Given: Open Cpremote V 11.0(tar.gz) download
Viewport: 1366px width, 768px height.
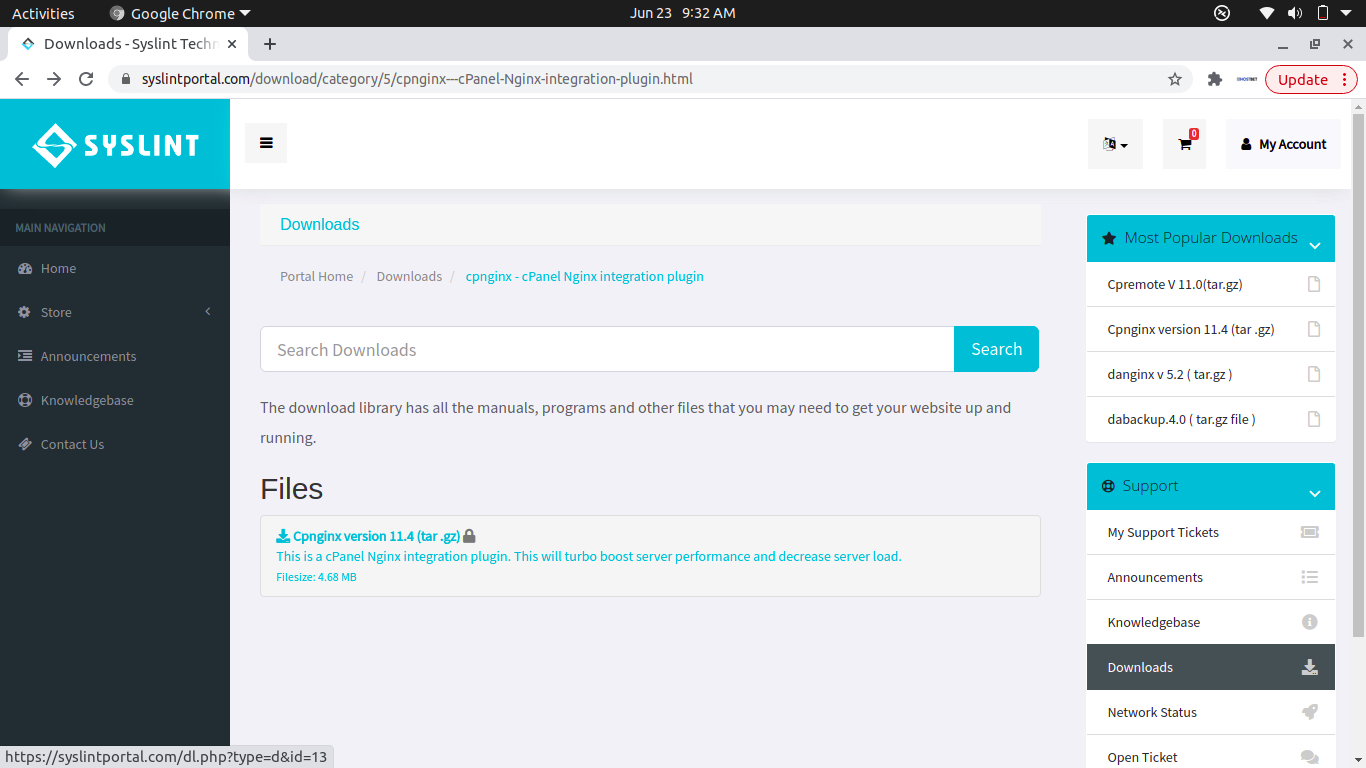Looking at the screenshot, I should pyautogui.click(x=1175, y=284).
